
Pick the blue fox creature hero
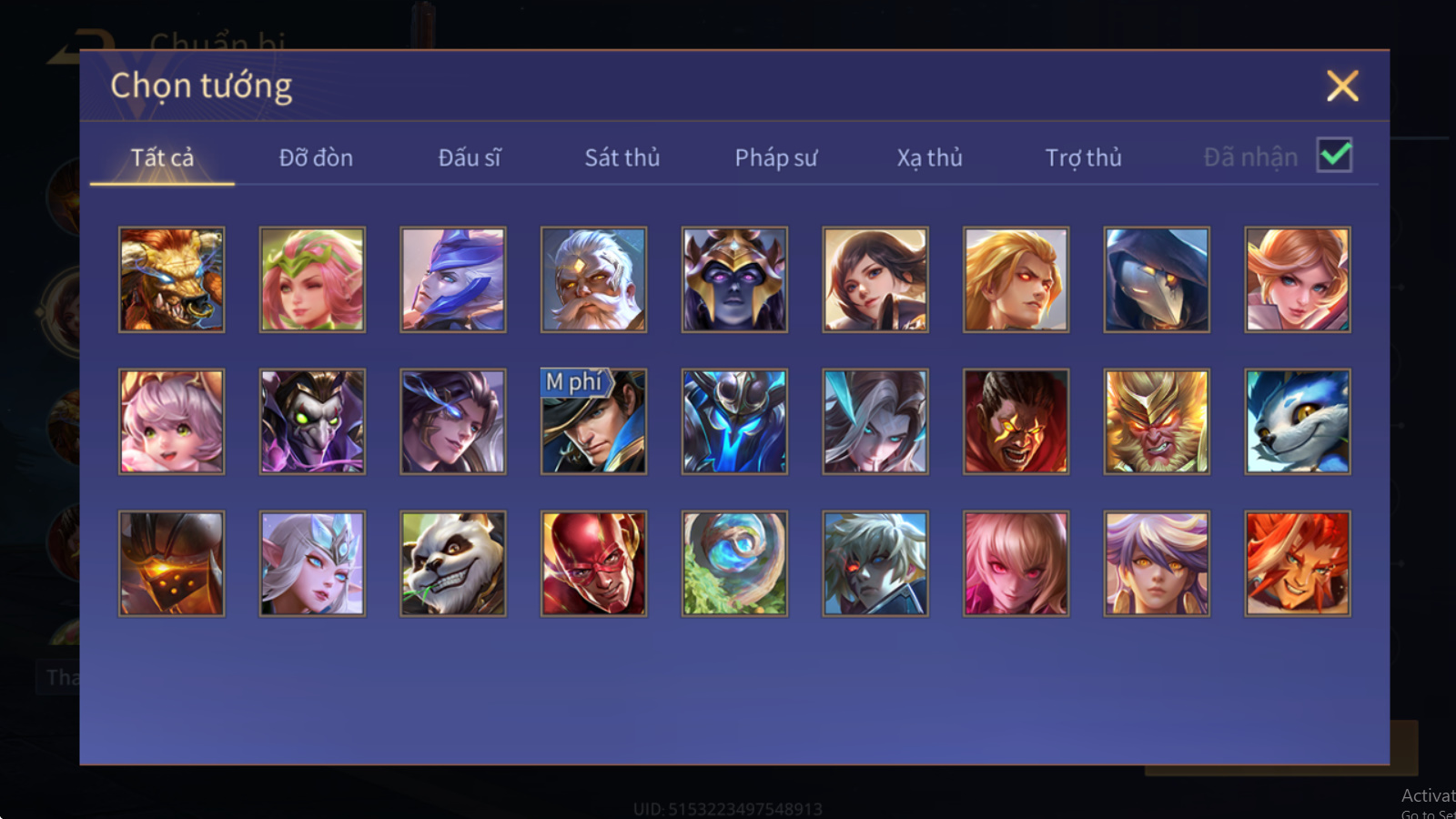[1298, 421]
